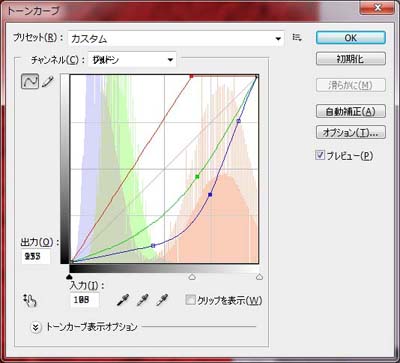
Task: Pick the gray point eyedropper
Action: pos(143,300)
